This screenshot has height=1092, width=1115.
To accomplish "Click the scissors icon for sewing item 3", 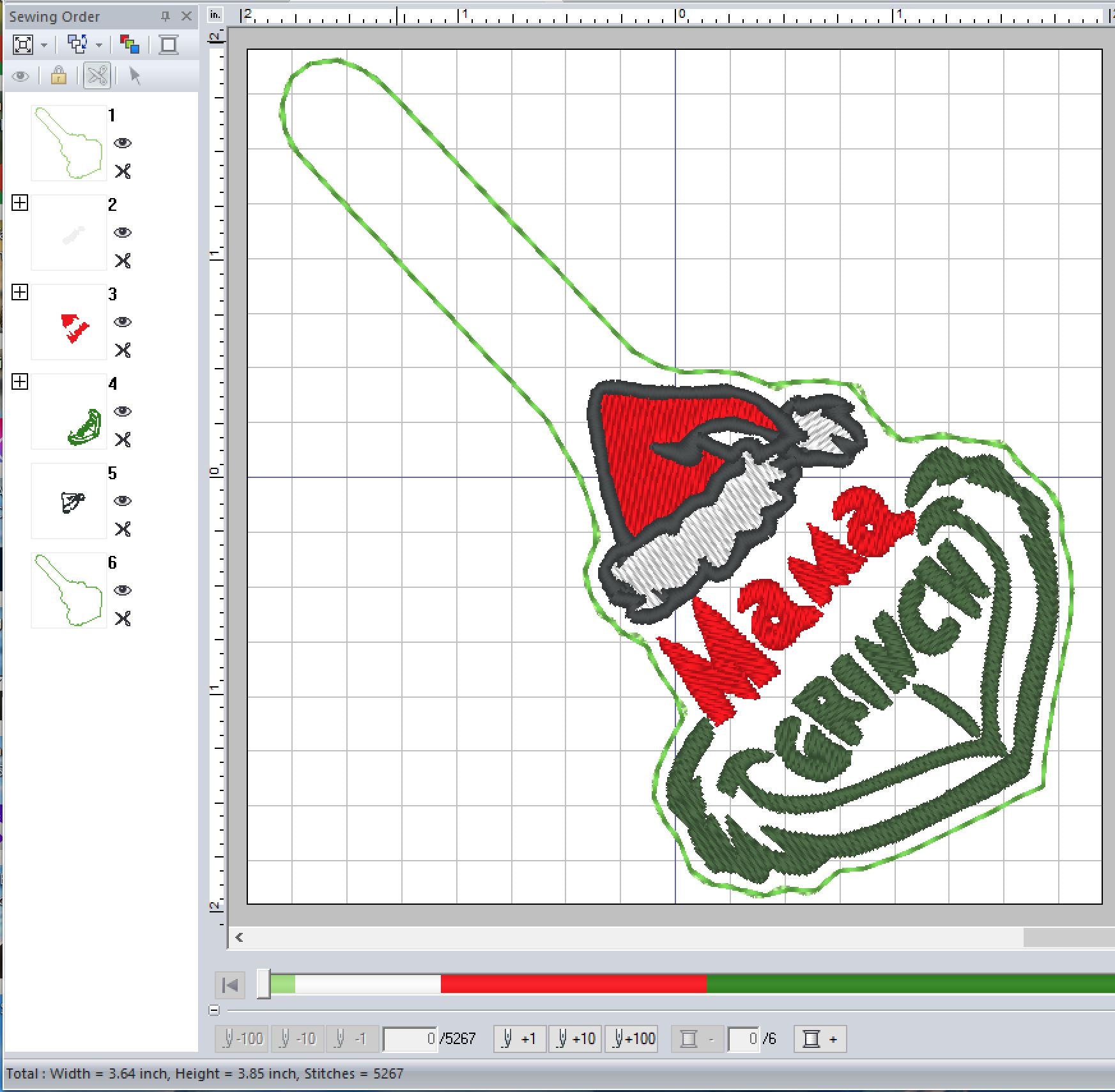I will 123,350.
